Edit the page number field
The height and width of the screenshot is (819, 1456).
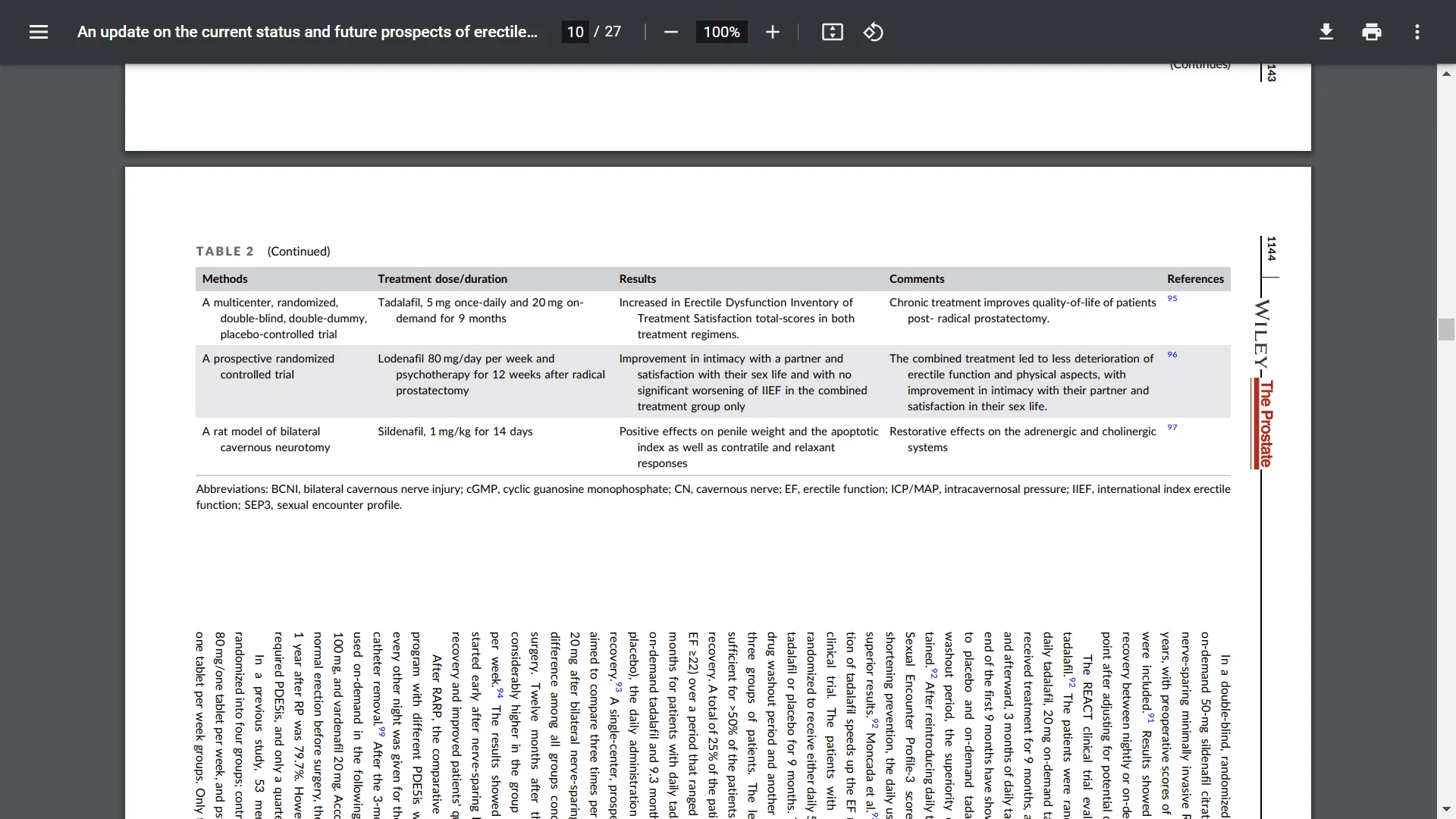(575, 32)
